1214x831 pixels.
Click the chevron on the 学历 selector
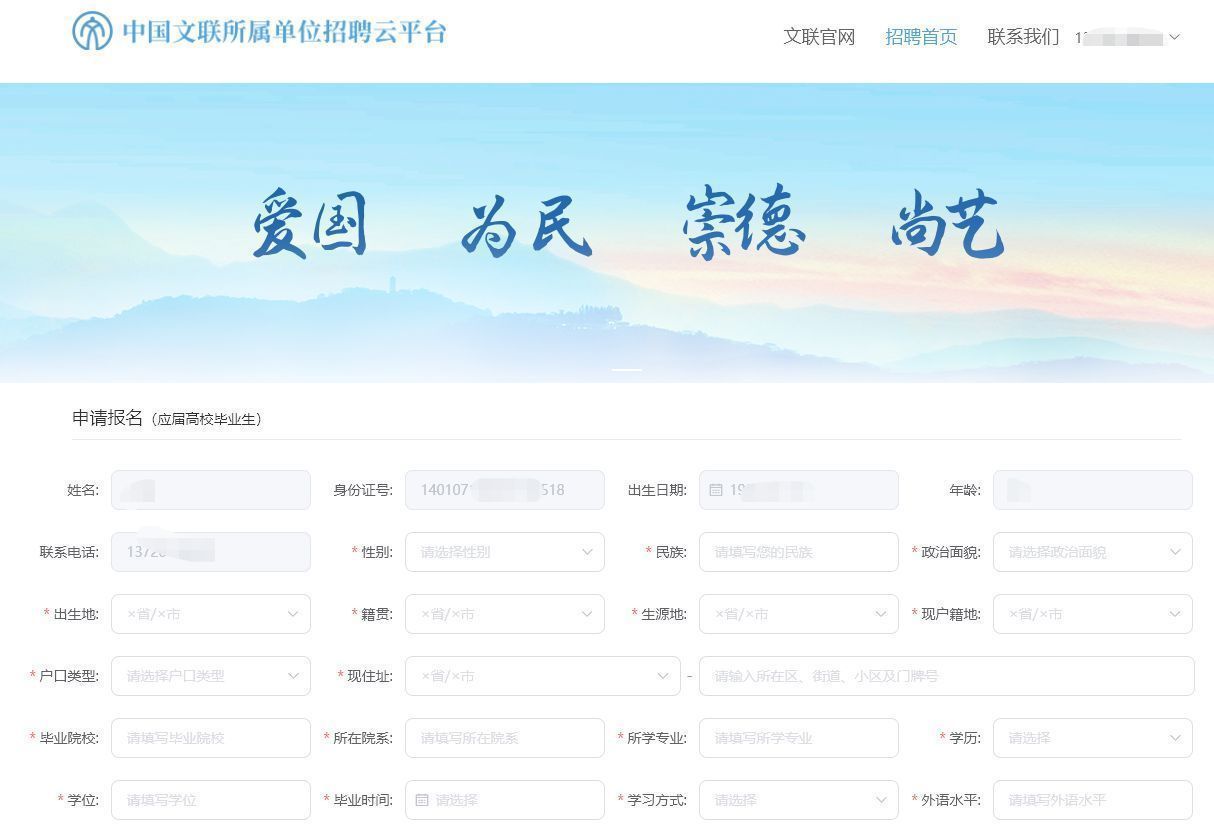click(x=1176, y=738)
